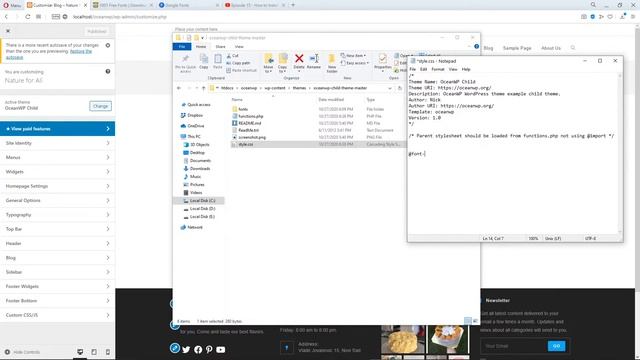640x360 pixels.
Task: Select Quick access in navigation pane
Action: coord(198,105)
